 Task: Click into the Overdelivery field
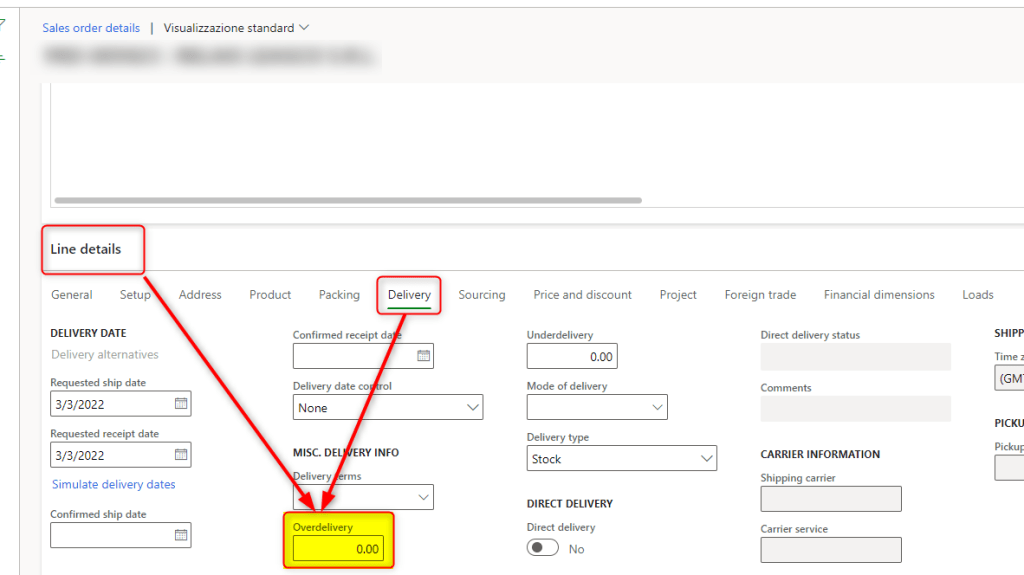(x=338, y=549)
